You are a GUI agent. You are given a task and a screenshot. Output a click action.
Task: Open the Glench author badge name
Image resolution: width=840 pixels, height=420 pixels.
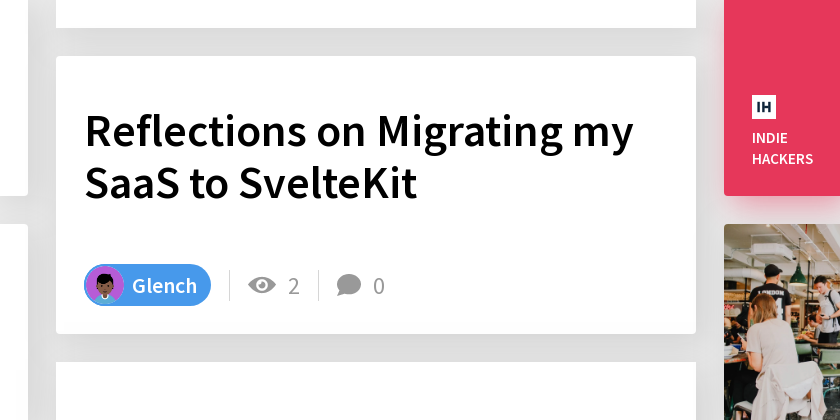164,286
